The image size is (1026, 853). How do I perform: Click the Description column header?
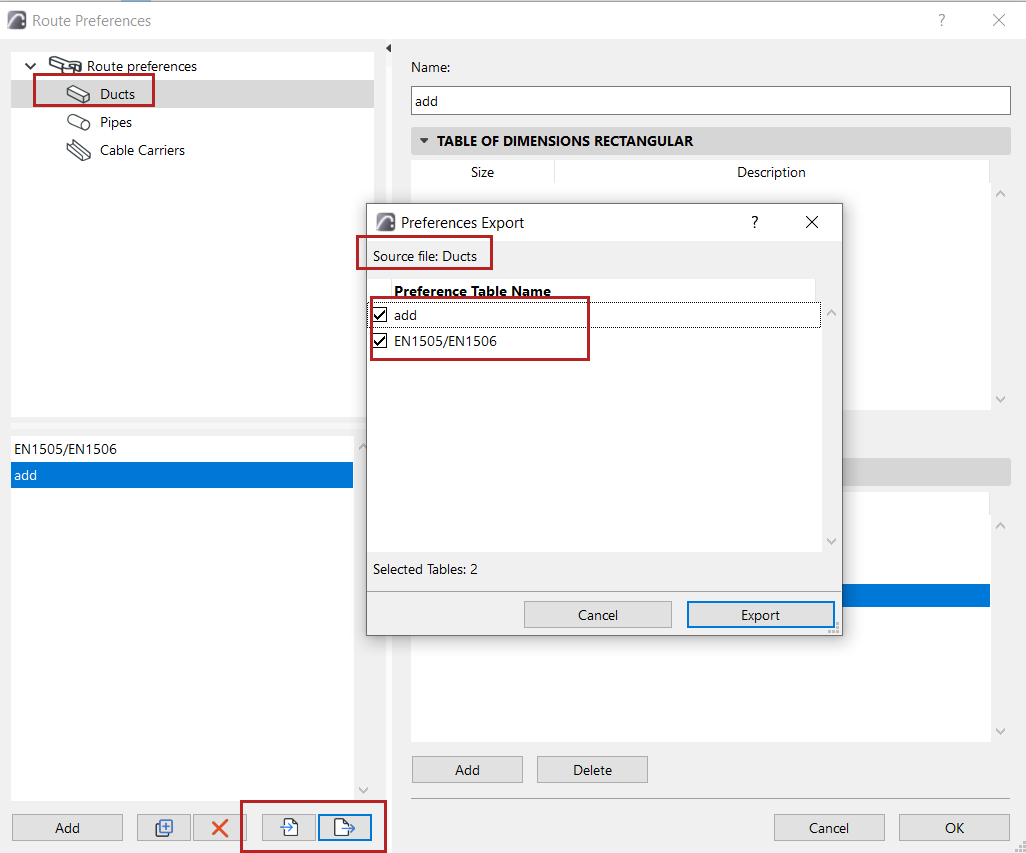tap(771, 173)
